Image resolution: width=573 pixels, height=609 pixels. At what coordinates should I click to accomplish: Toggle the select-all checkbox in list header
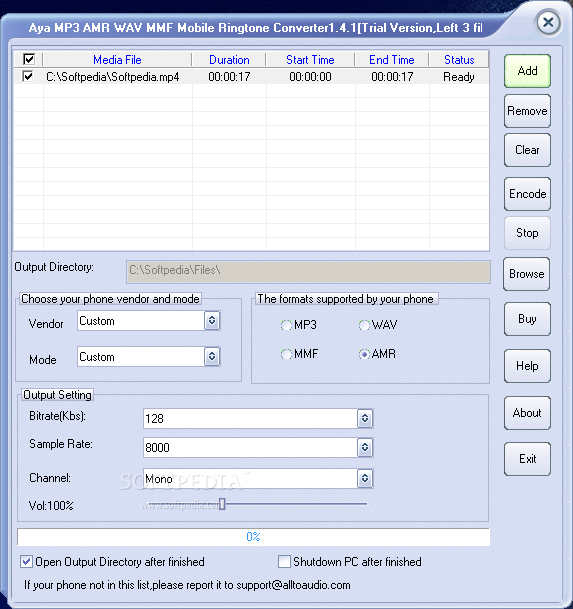click(x=29, y=59)
